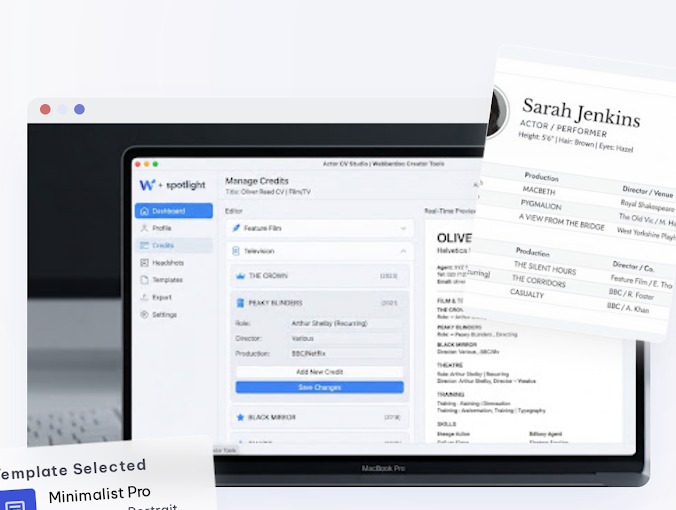This screenshot has height=510, width=676.
Task: Click the red browser window dot
Action: pyautogui.click(x=45, y=109)
